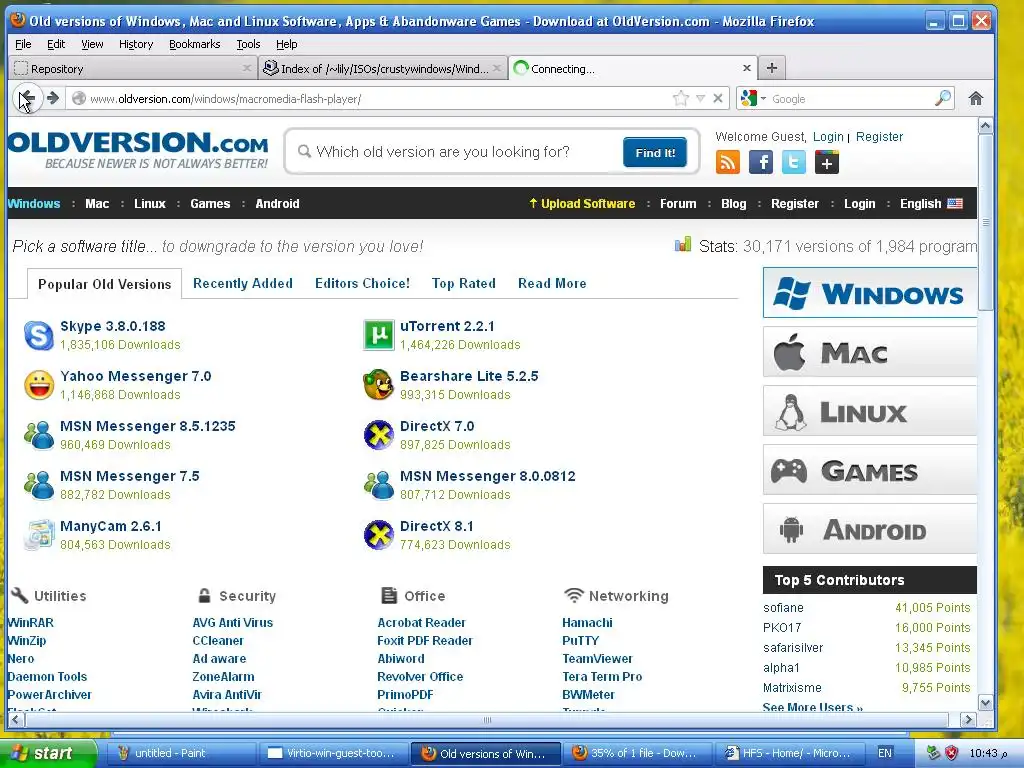
Task: Click the Bearshare bear icon
Action: pyautogui.click(x=379, y=385)
